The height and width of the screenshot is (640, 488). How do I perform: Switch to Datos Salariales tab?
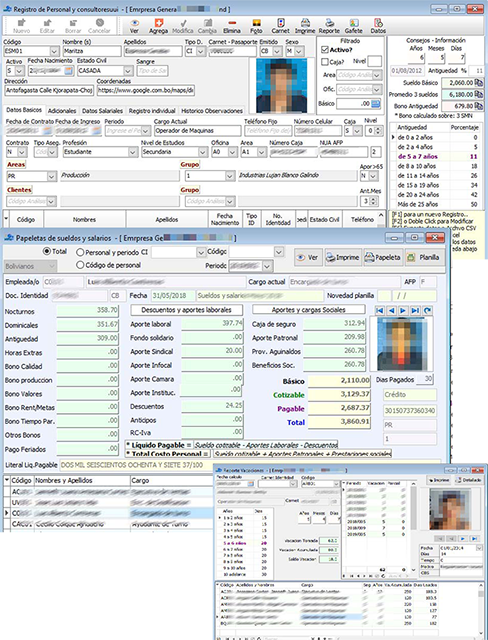point(102,111)
